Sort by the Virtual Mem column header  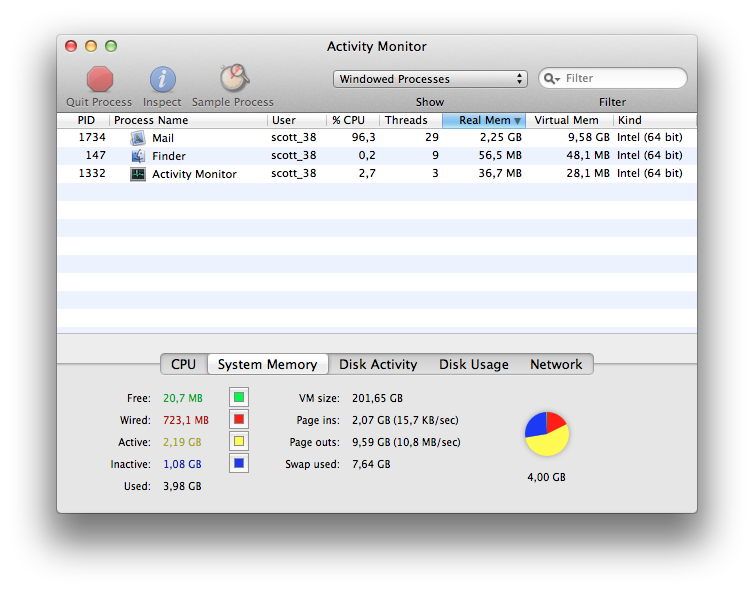(569, 120)
